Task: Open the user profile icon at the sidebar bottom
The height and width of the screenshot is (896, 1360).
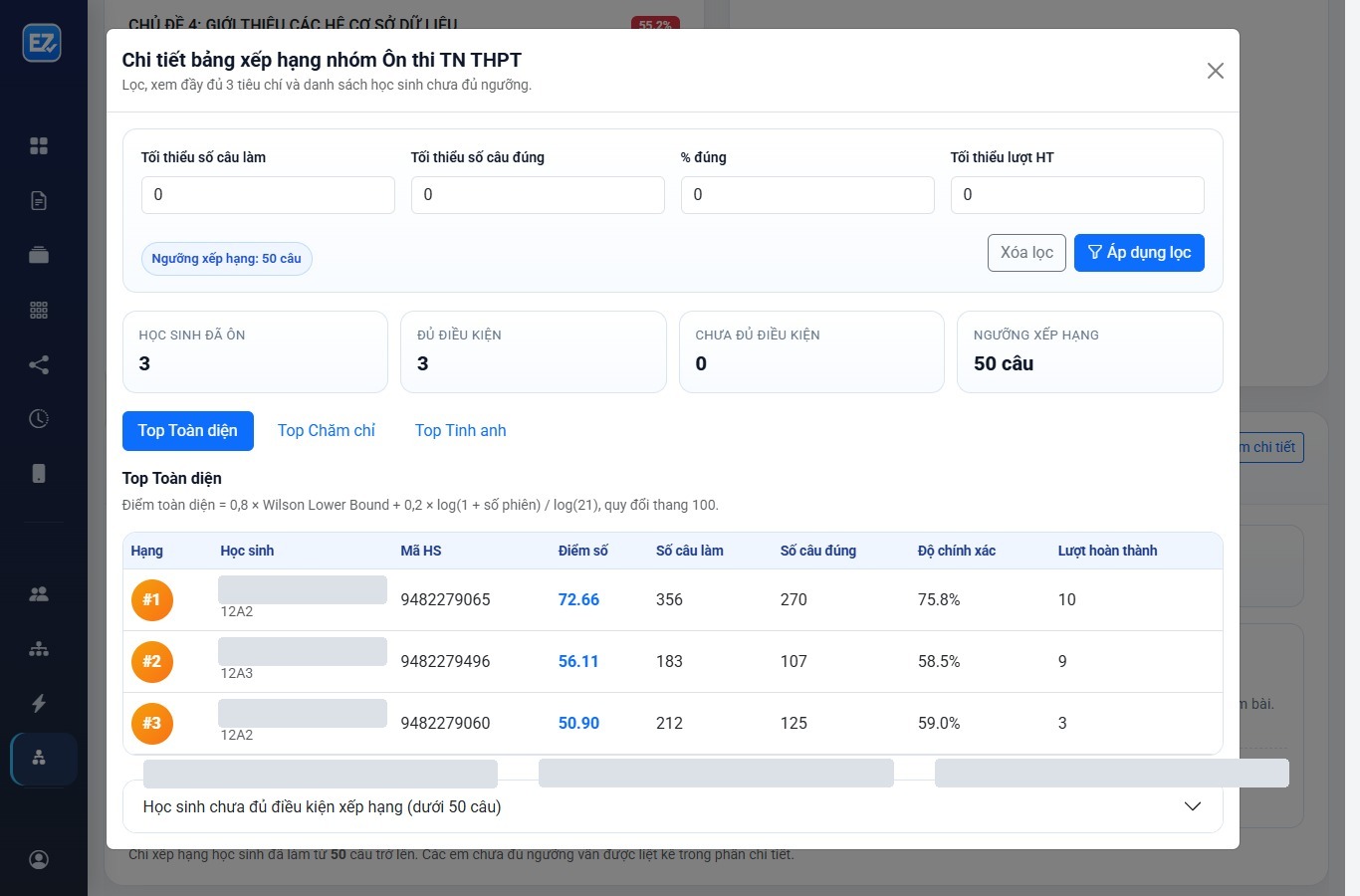Action: (x=39, y=859)
